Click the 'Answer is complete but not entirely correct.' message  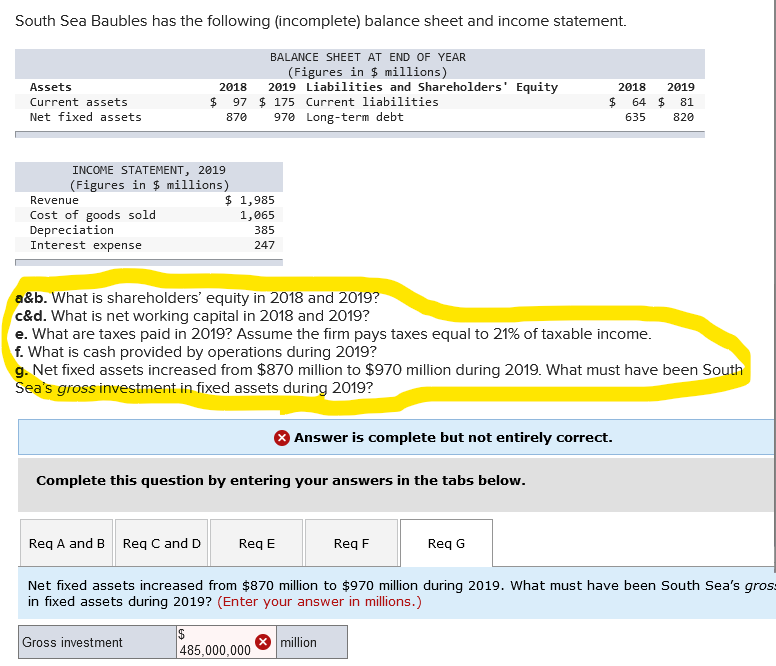pos(453,437)
